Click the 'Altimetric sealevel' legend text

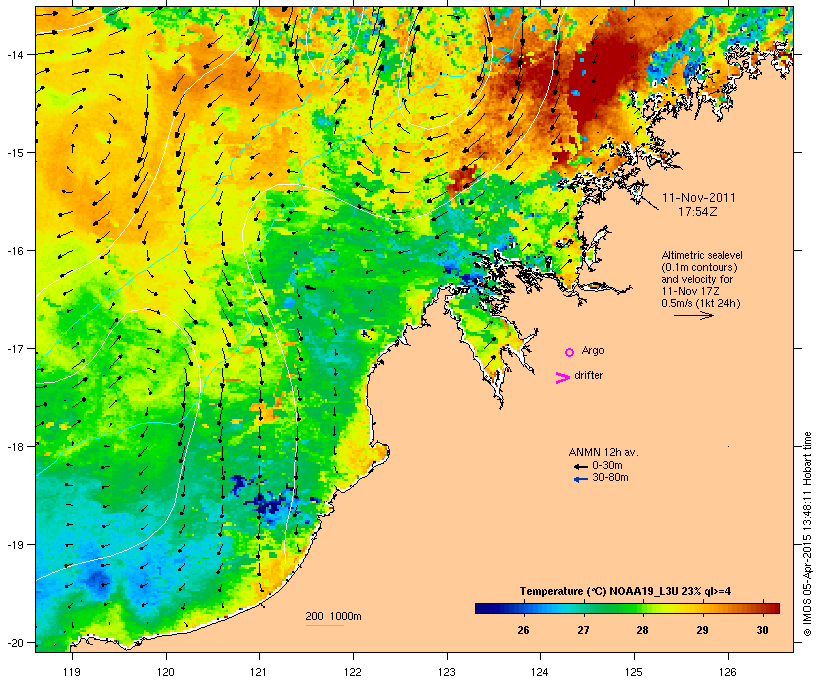(702, 255)
